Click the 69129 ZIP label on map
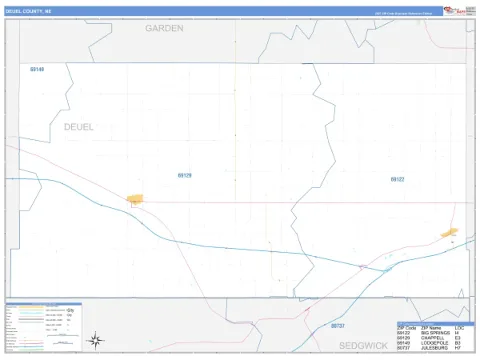Viewport: 480px width, 360px height. tap(185, 175)
